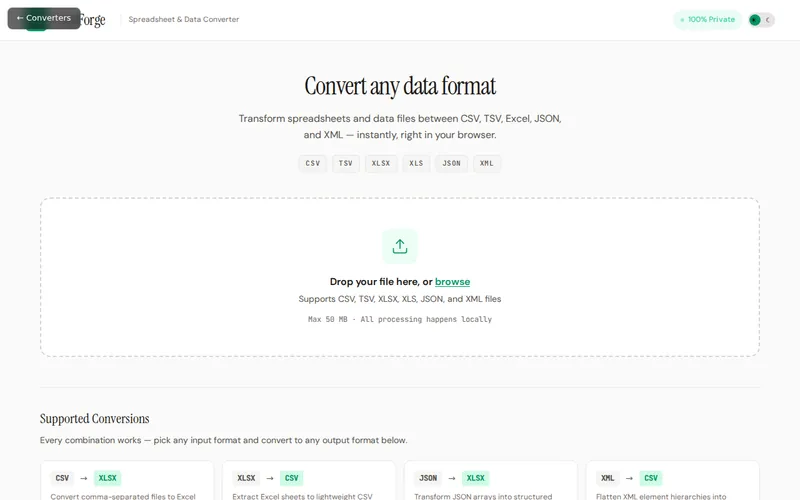Select the XML format chip under the heading
The width and height of the screenshot is (800, 500).
point(487,164)
